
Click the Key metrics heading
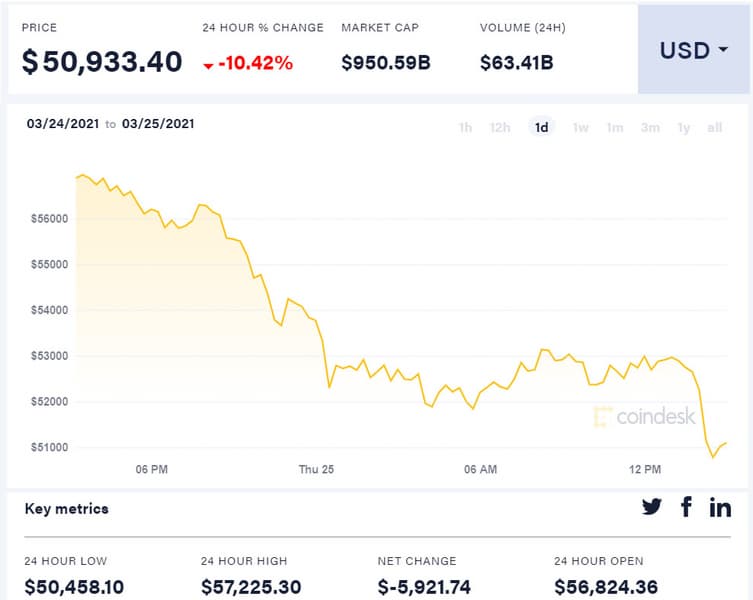coord(66,509)
